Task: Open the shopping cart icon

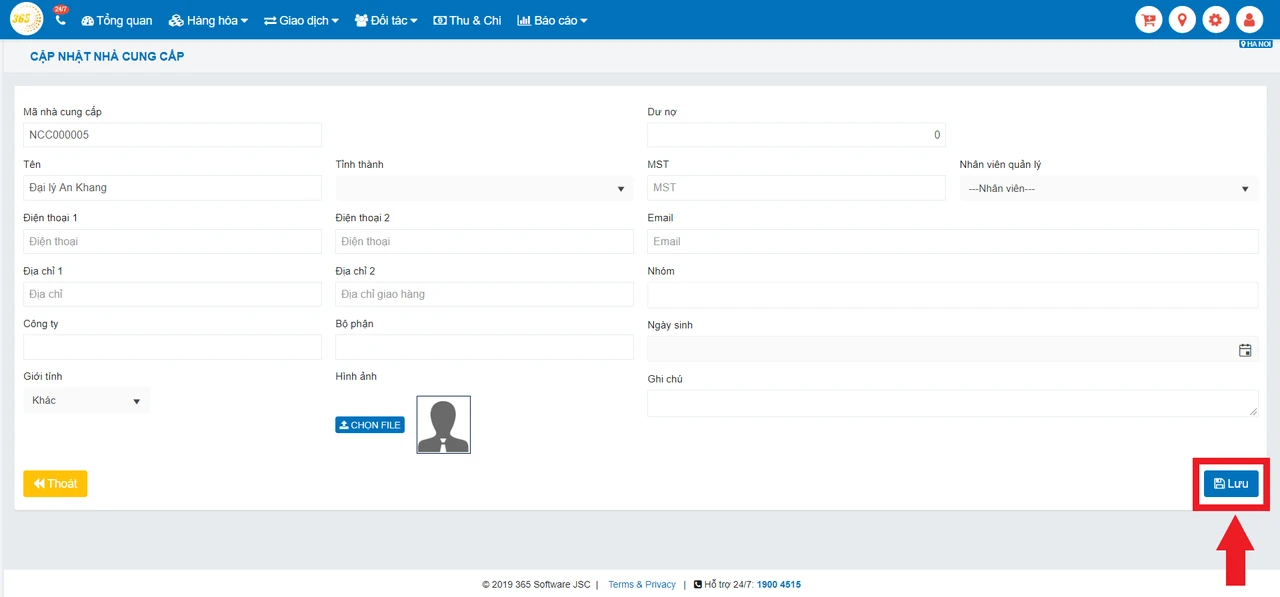Action: (x=1149, y=19)
